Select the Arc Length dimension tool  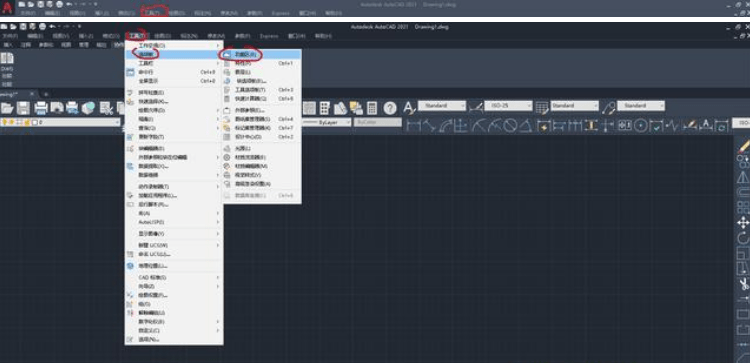click(x=445, y=126)
